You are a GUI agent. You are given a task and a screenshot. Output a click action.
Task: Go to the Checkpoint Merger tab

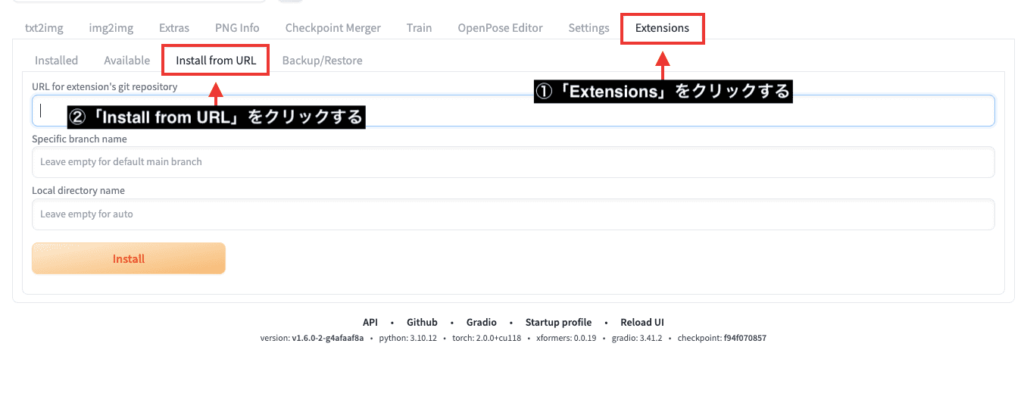333,27
